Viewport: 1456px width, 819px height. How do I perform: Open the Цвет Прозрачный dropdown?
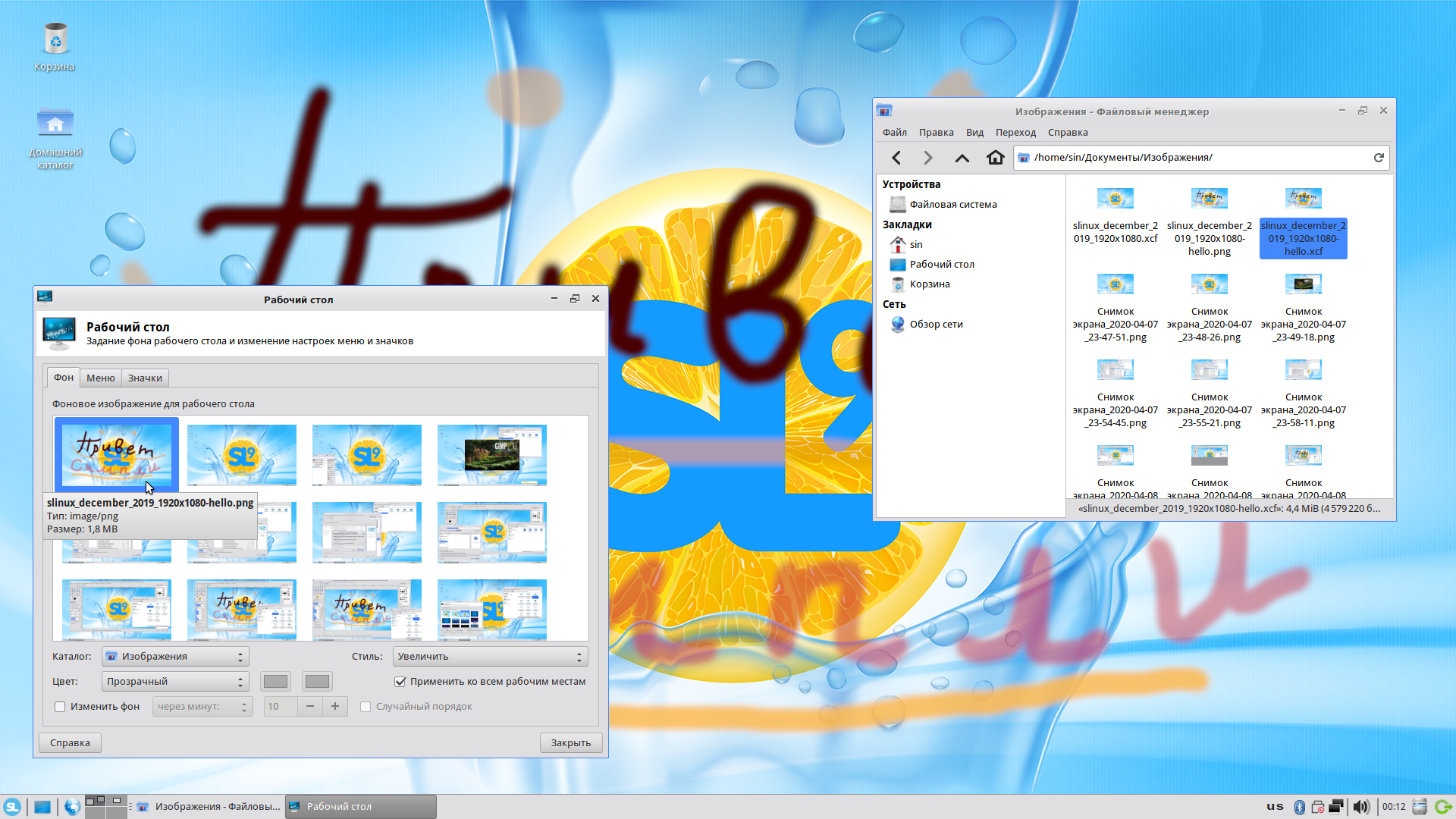(175, 682)
